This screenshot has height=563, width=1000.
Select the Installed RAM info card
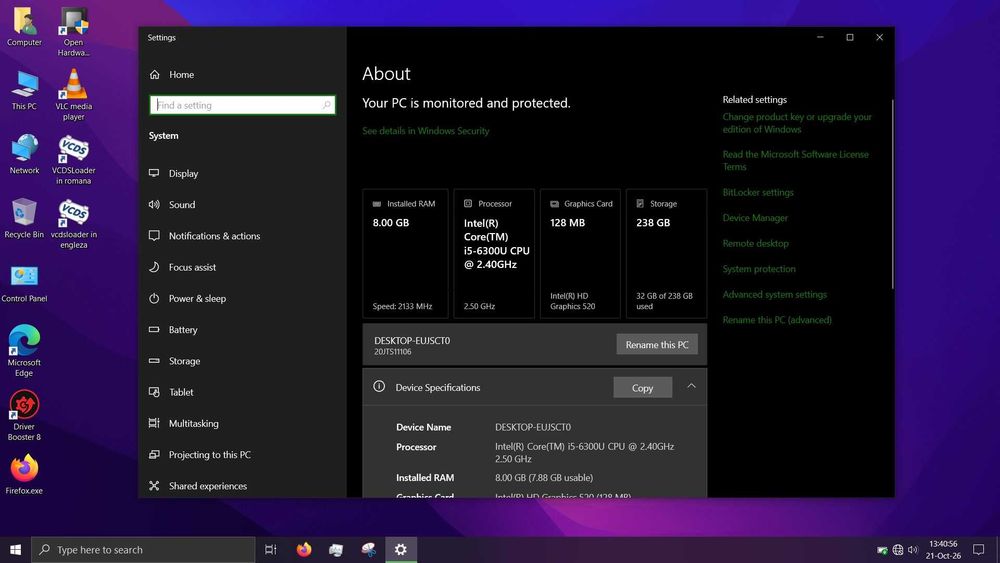click(406, 254)
